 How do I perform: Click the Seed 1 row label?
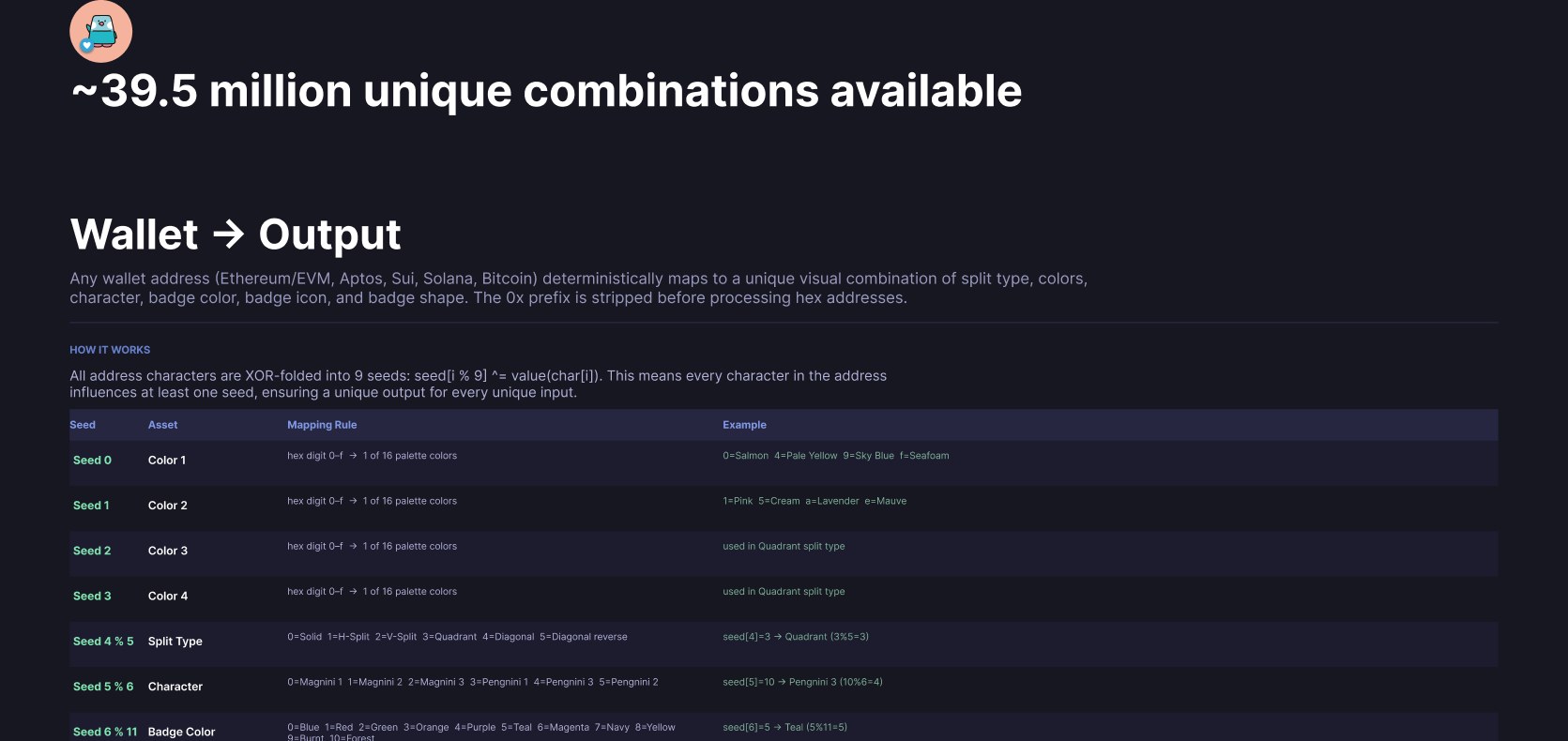(91, 506)
